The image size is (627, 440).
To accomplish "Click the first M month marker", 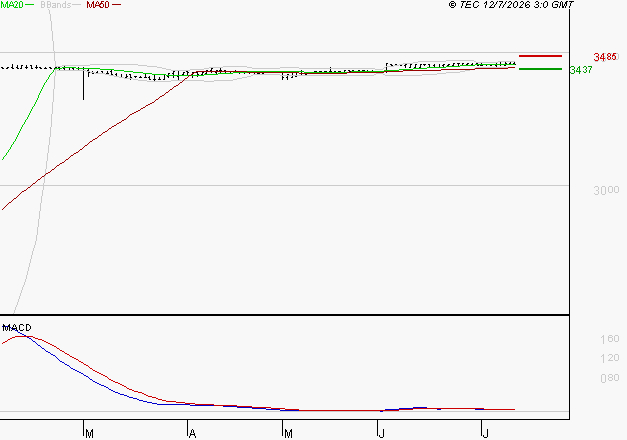I will click(x=90, y=434).
